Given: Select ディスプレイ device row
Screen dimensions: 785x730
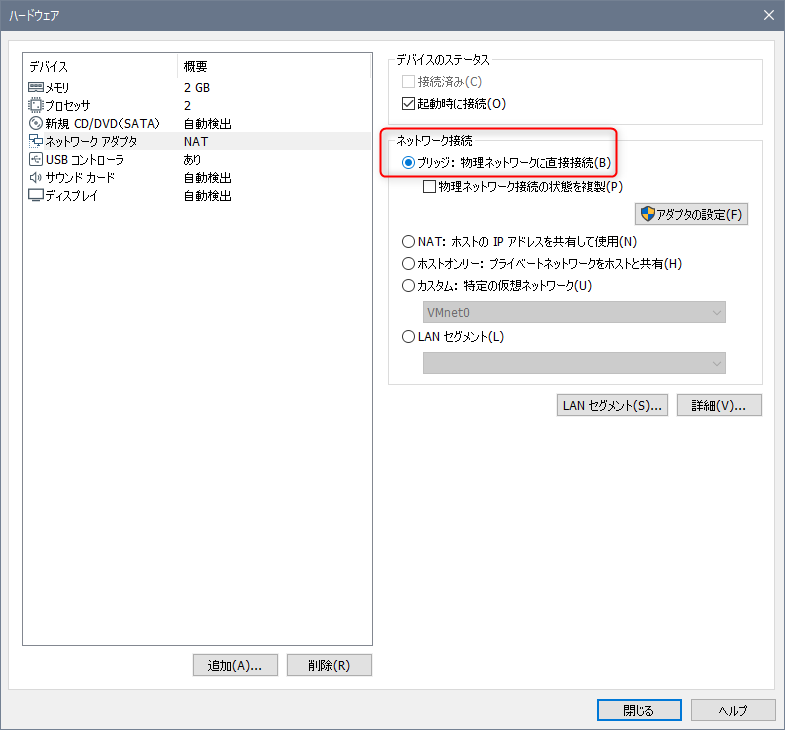Looking at the screenshot, I should click(x=198, y=195).
